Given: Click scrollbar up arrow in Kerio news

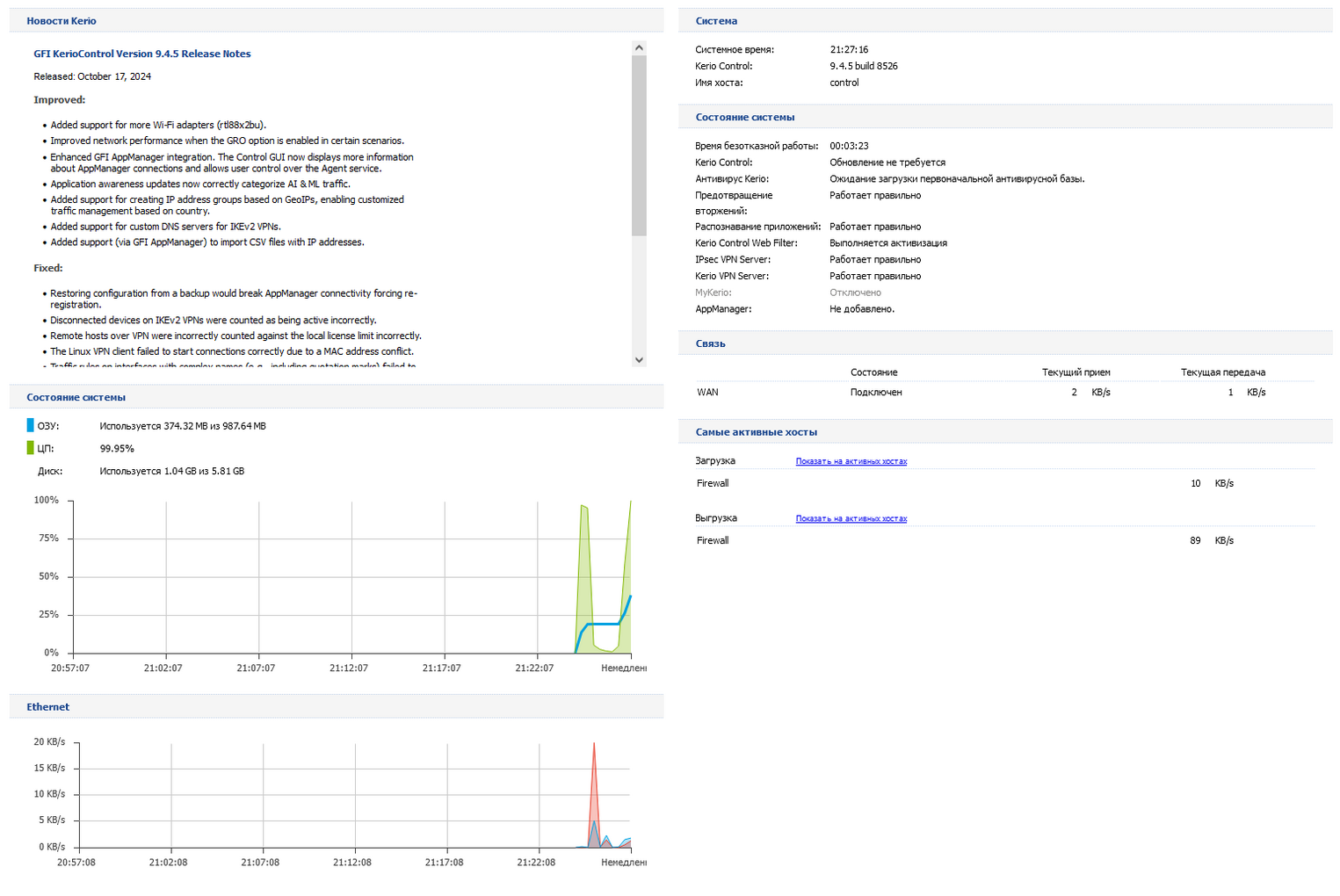Looking at the screenshot, I should 639,47.
